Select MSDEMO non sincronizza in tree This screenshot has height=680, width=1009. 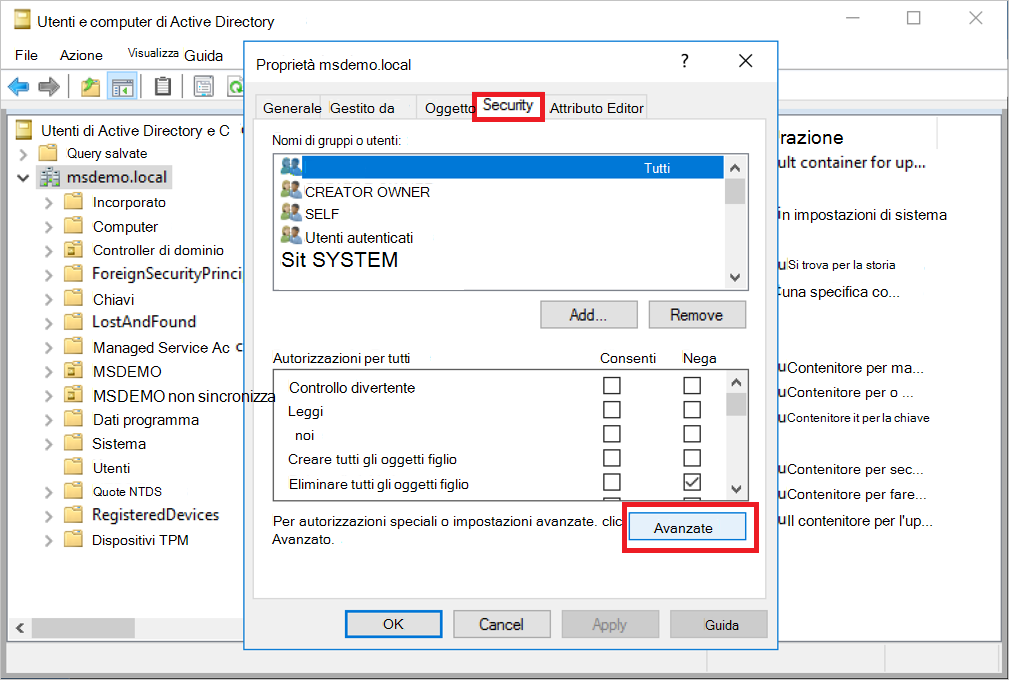pos(184,396)
